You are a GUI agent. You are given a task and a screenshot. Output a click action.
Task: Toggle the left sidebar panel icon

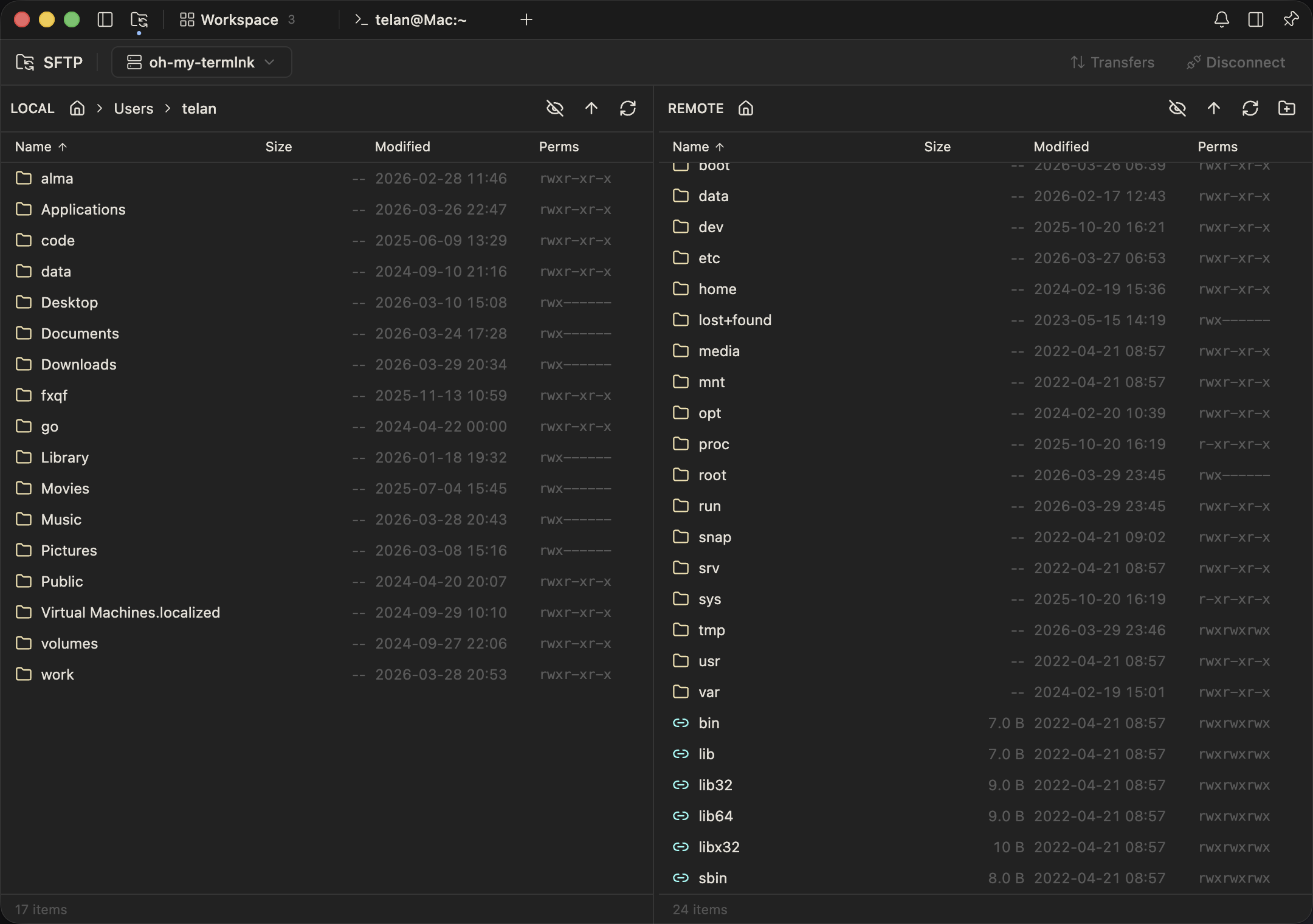click(x=105, y=20)
